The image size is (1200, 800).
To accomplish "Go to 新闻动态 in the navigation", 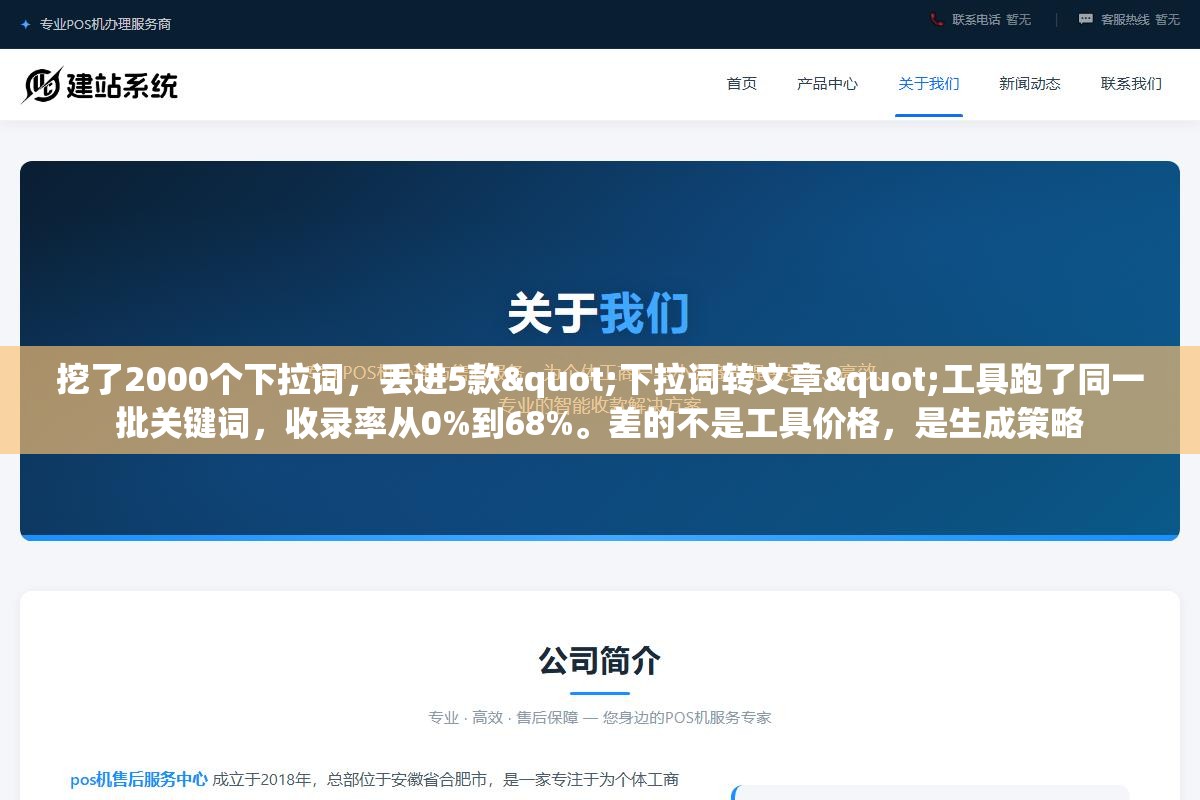I will (1030, 84).
